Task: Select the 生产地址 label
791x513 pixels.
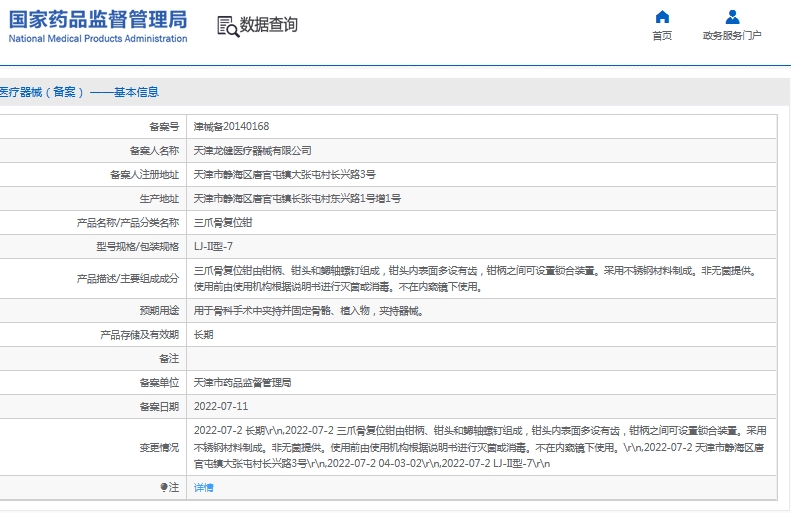Action: tap(159, 198)
